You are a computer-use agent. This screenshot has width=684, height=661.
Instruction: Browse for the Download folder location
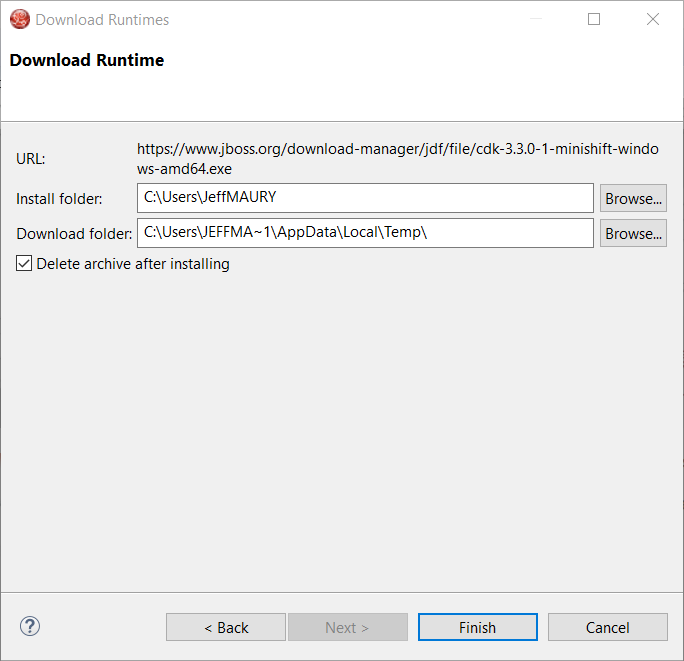633,233
